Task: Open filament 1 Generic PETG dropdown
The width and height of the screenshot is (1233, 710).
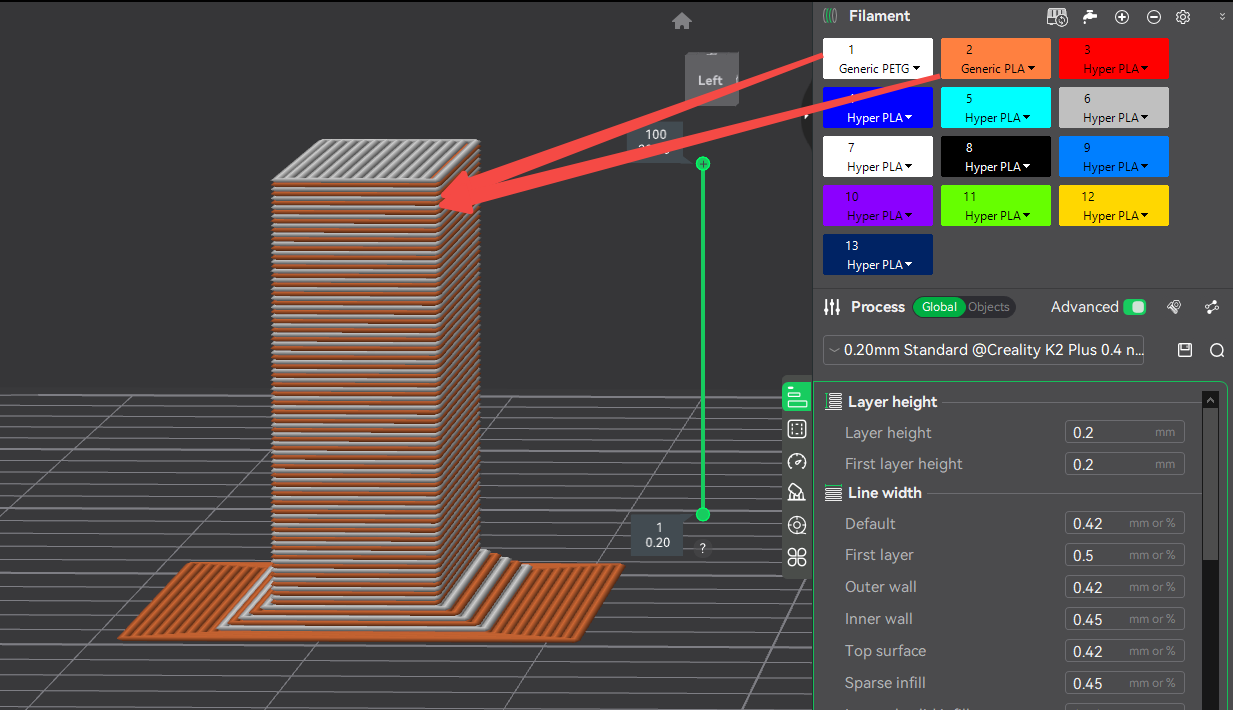Action: tap(878, 69)
